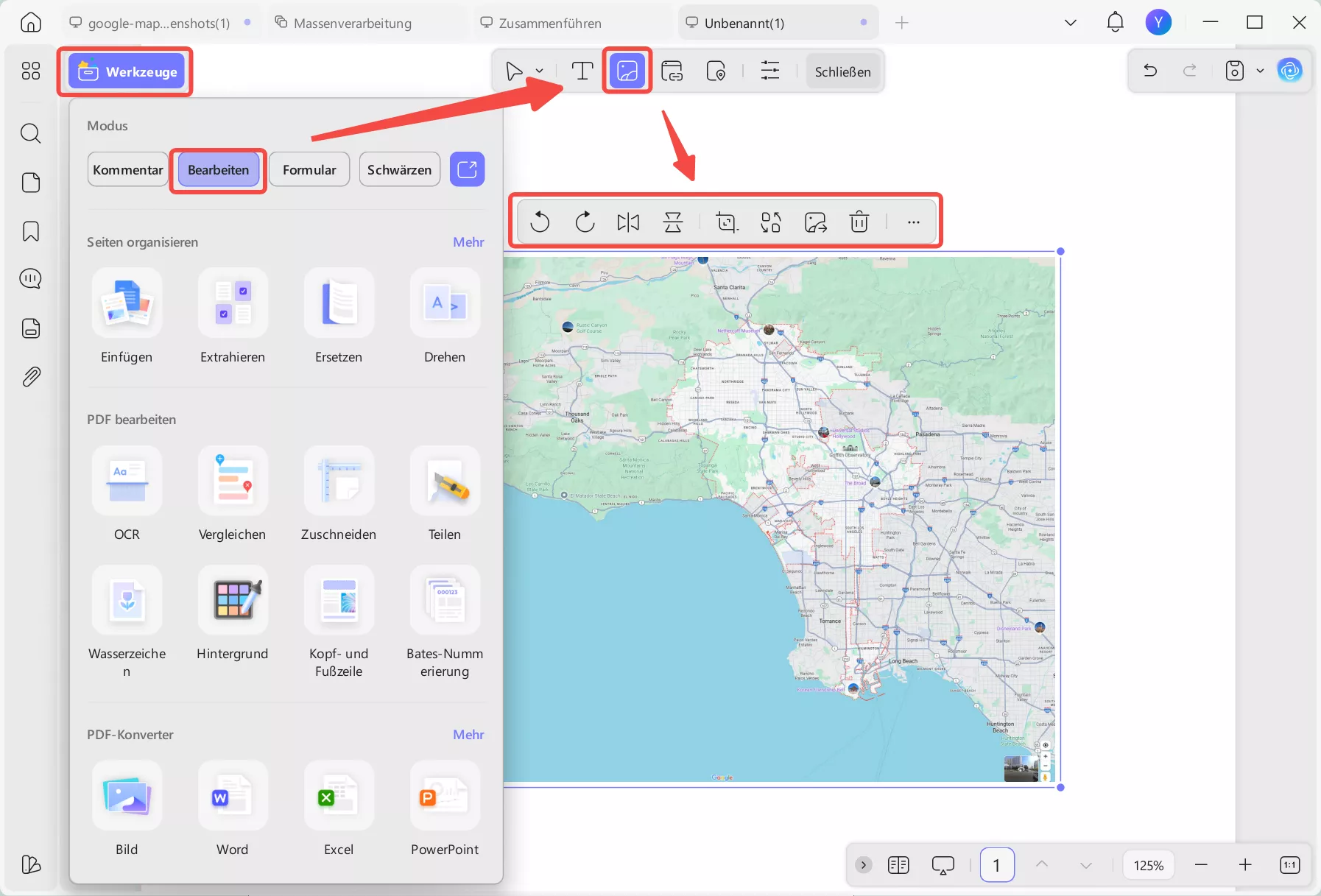Open the Hintergrund background tool
Image resolution: width=1321 pixels, height=896 pixels.
pos(233,613)
